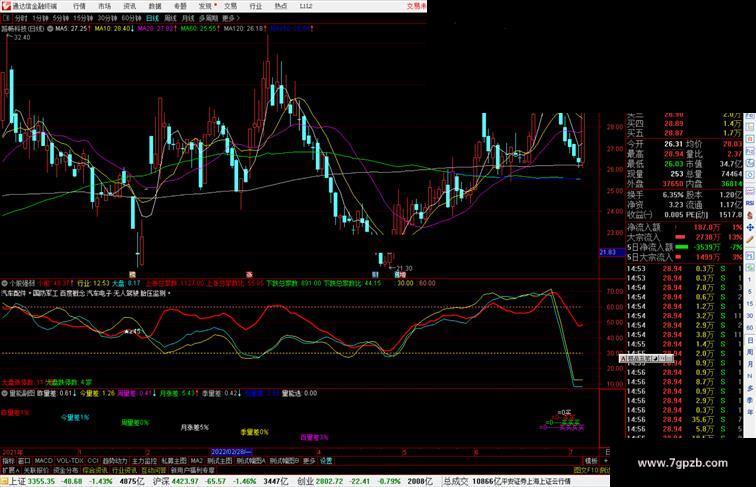The height and width of the screenshot is (487, 756).
Task: Click the 沪深 index in status bar
Action: [161, 481]
